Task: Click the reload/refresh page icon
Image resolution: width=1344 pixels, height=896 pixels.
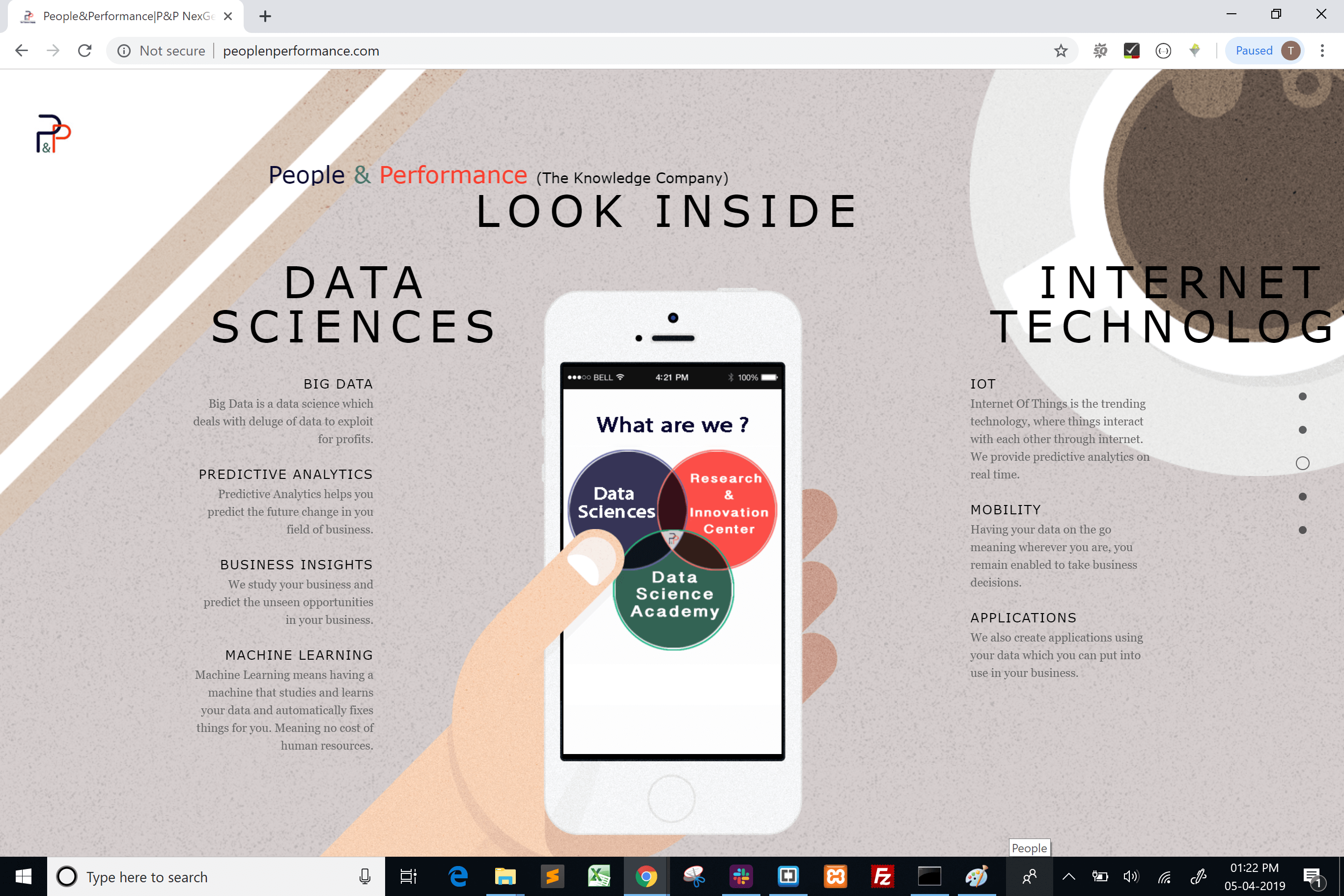Action: point(85,51)
